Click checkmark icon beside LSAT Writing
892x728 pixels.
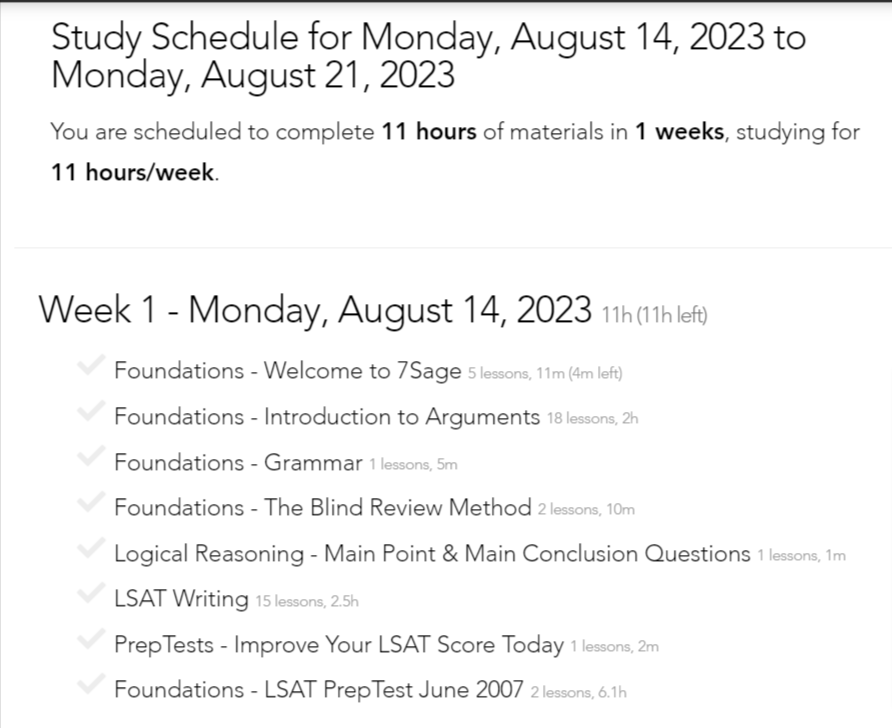coord(91,596)
